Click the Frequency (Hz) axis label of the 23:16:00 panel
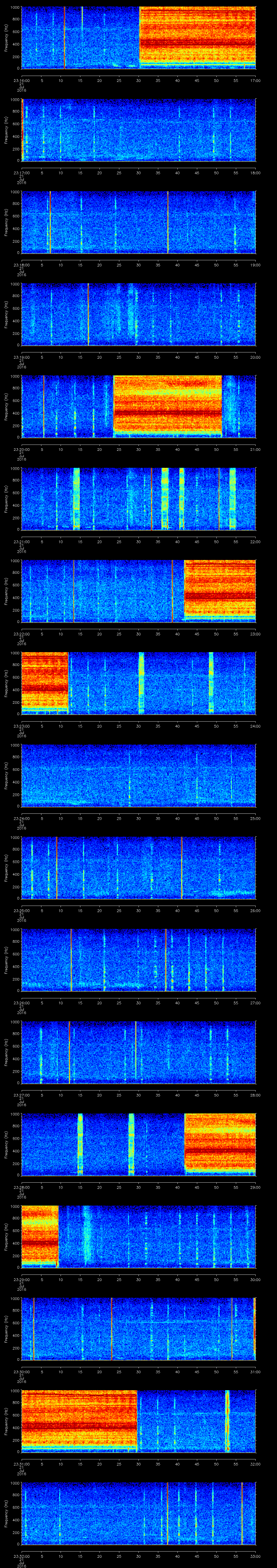 [6, 36]
